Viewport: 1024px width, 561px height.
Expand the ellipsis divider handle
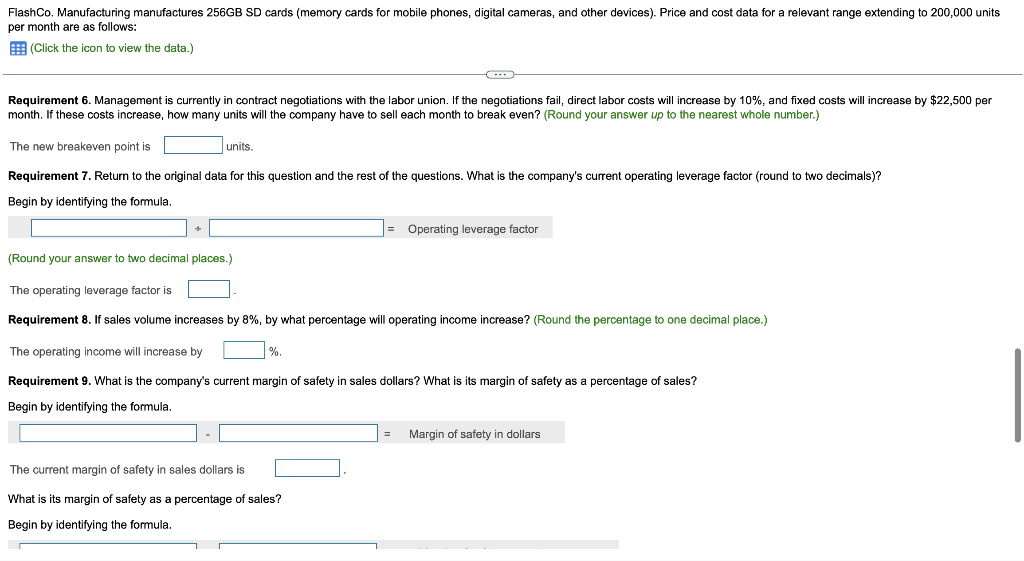pyautogui.click(x=500, y=74)
